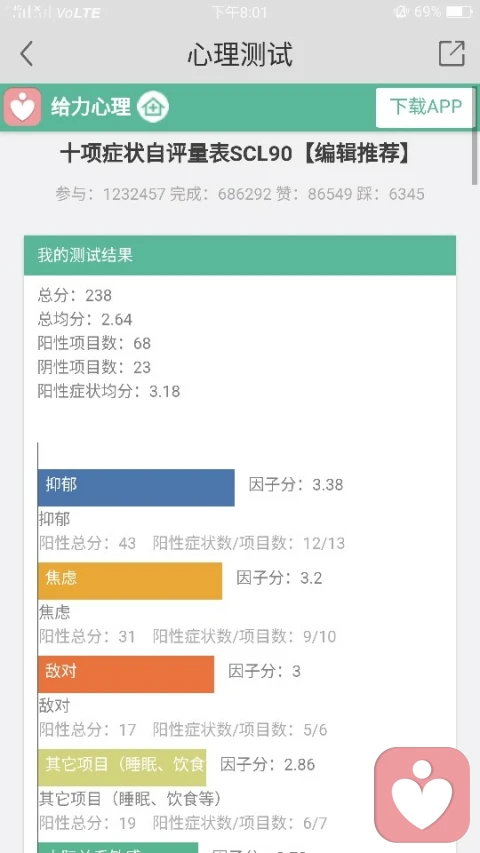Tap the back arrow icon

click(x=27, y=54)
